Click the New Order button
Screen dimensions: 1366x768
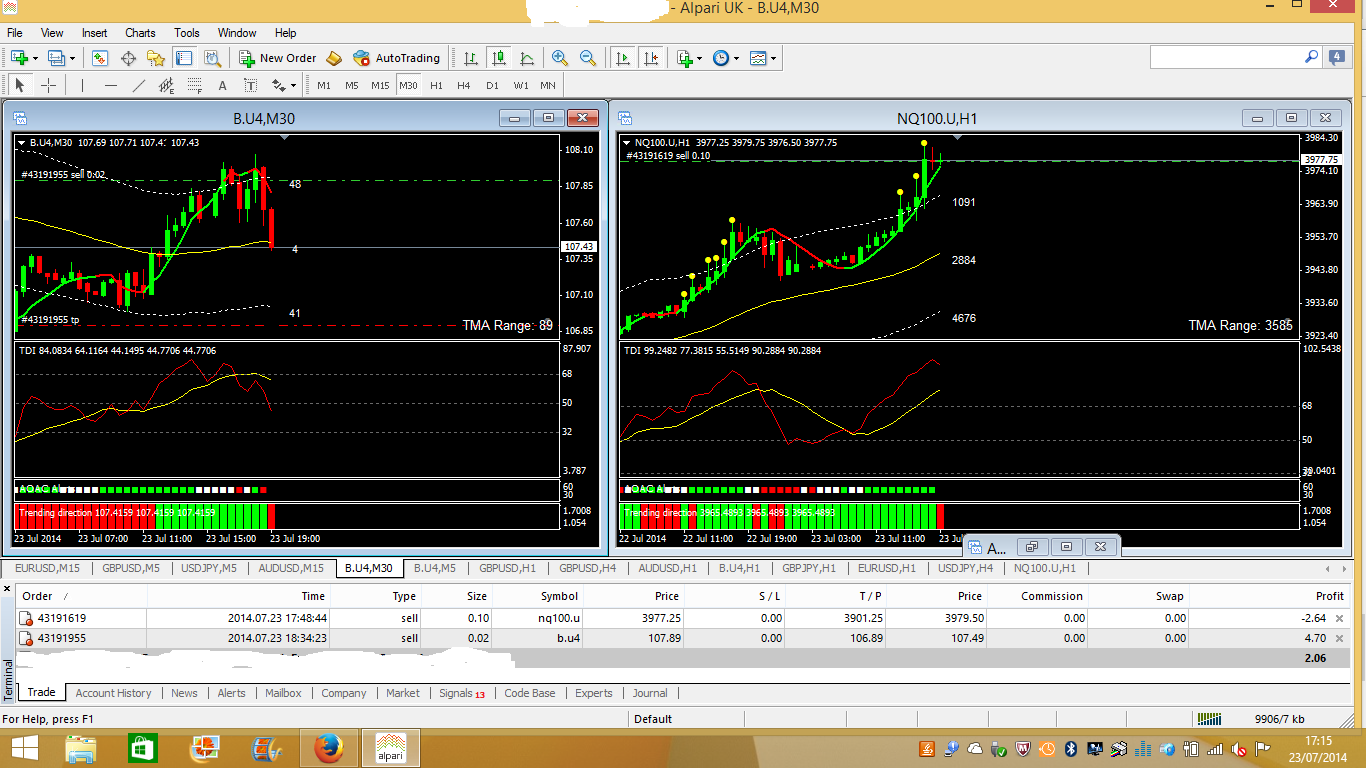[x=278, y=58]
